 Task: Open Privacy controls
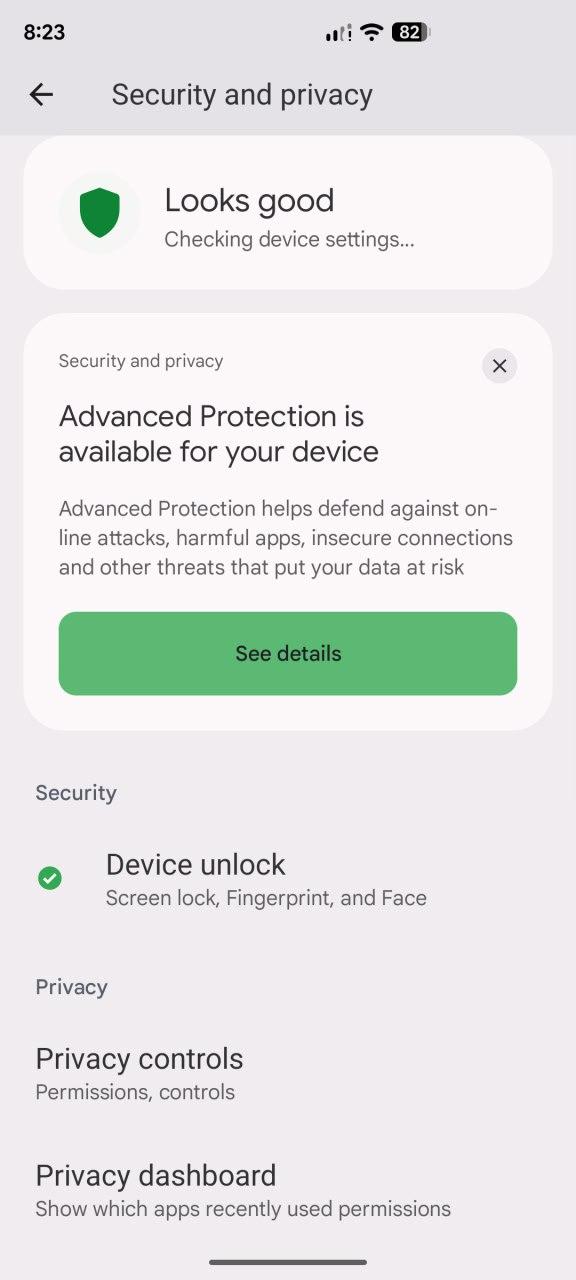288,1073
